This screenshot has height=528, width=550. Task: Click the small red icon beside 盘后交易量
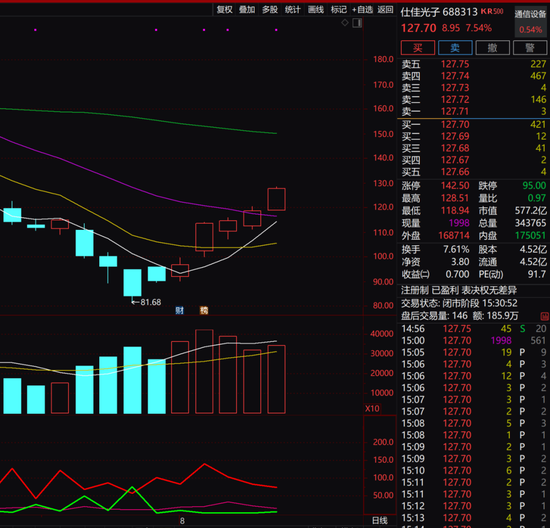544,316
